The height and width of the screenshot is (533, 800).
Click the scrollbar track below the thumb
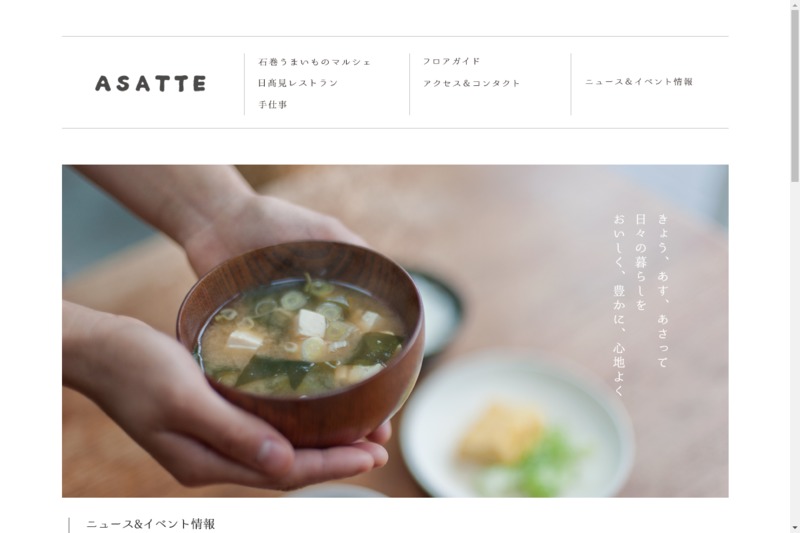pyautogui.click(x=795, y=352)
